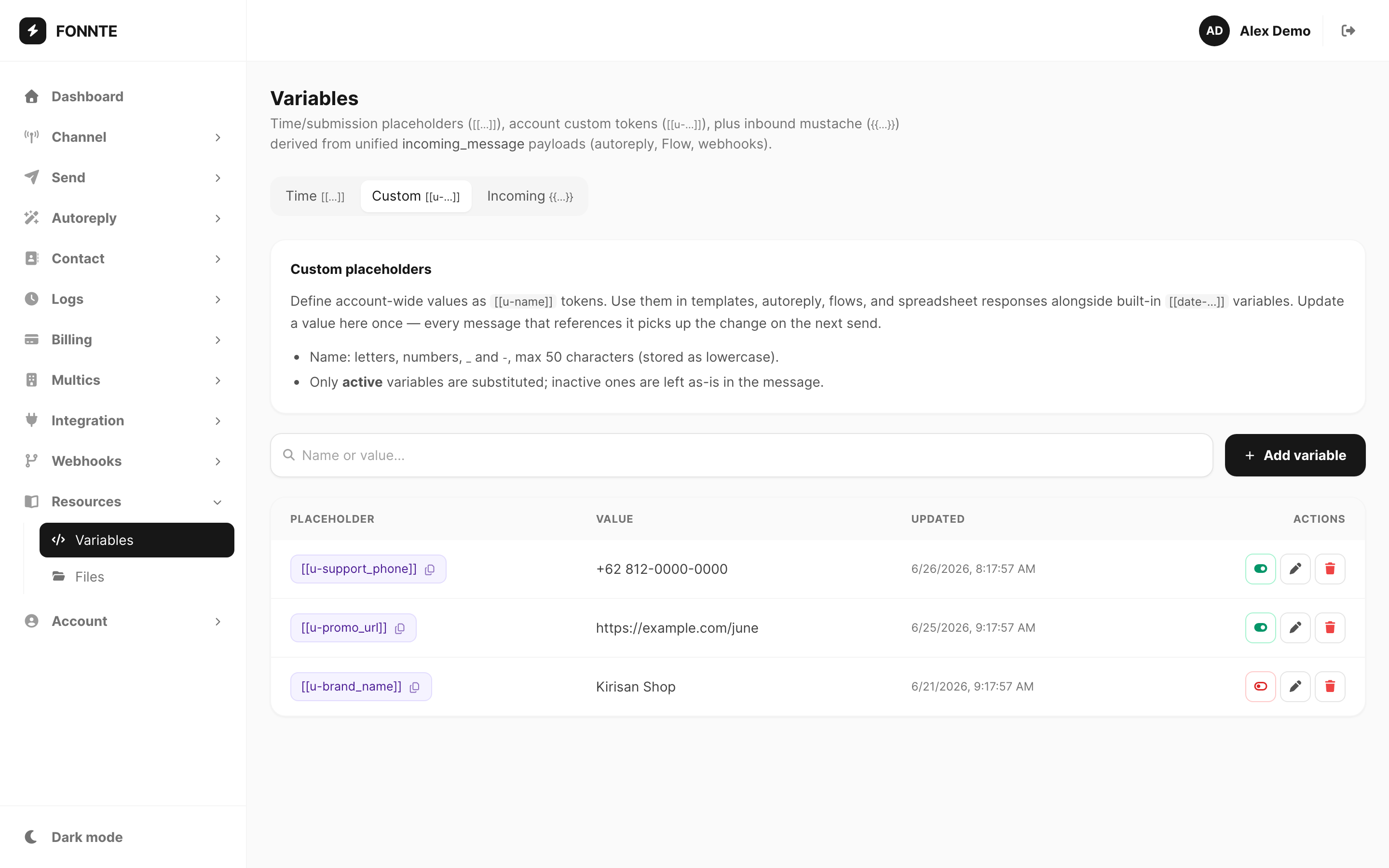Click the Billing credit card icon
The width and height of the screenshot is (1389, 868).
pos(31,339)
